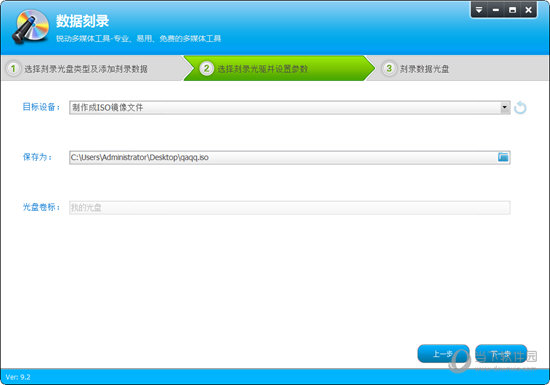Click the refresh device list icon

pyautogui.click(x=520, y=108)
